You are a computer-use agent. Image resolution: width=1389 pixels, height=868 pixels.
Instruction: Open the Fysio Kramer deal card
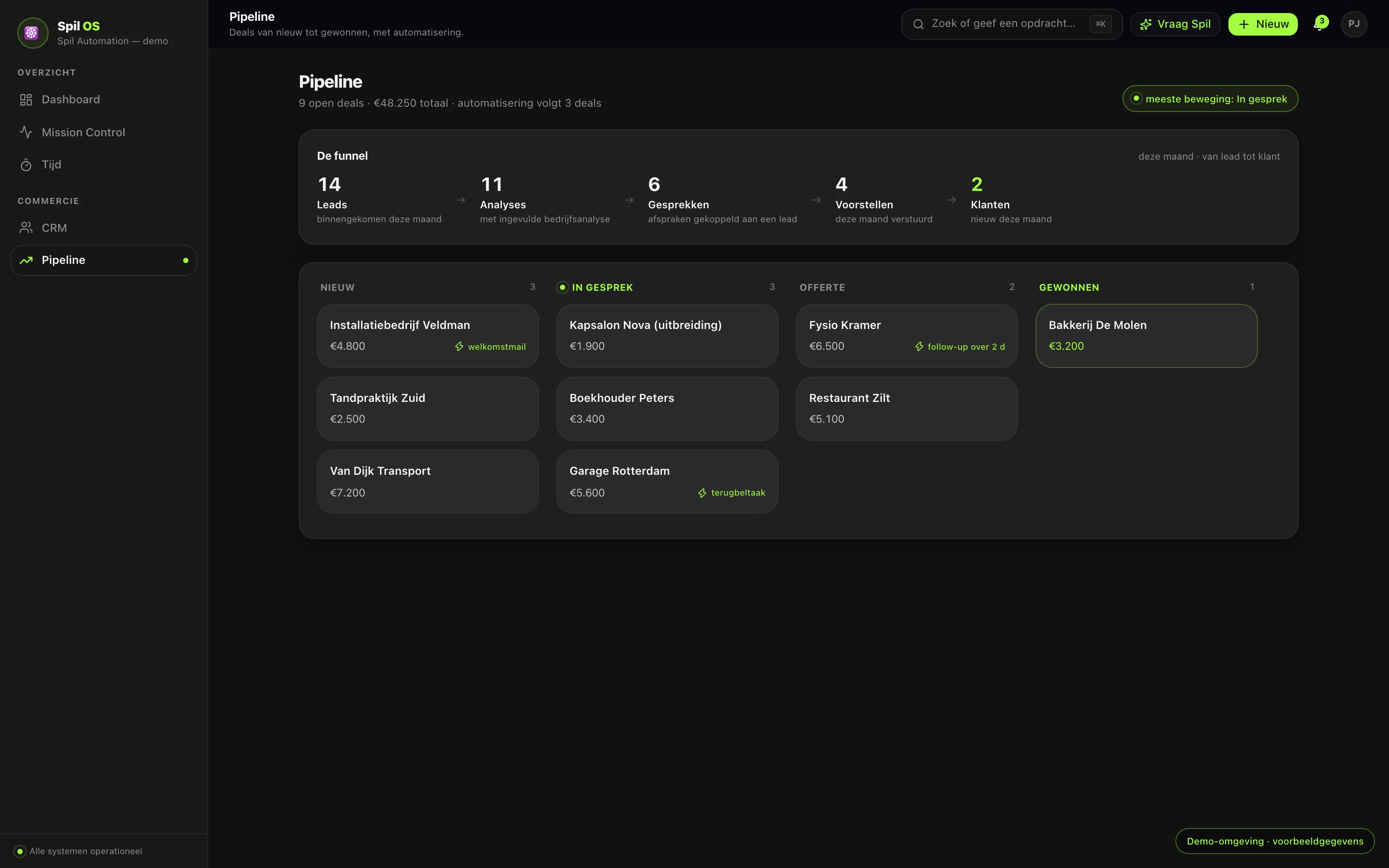pos(907,336)
